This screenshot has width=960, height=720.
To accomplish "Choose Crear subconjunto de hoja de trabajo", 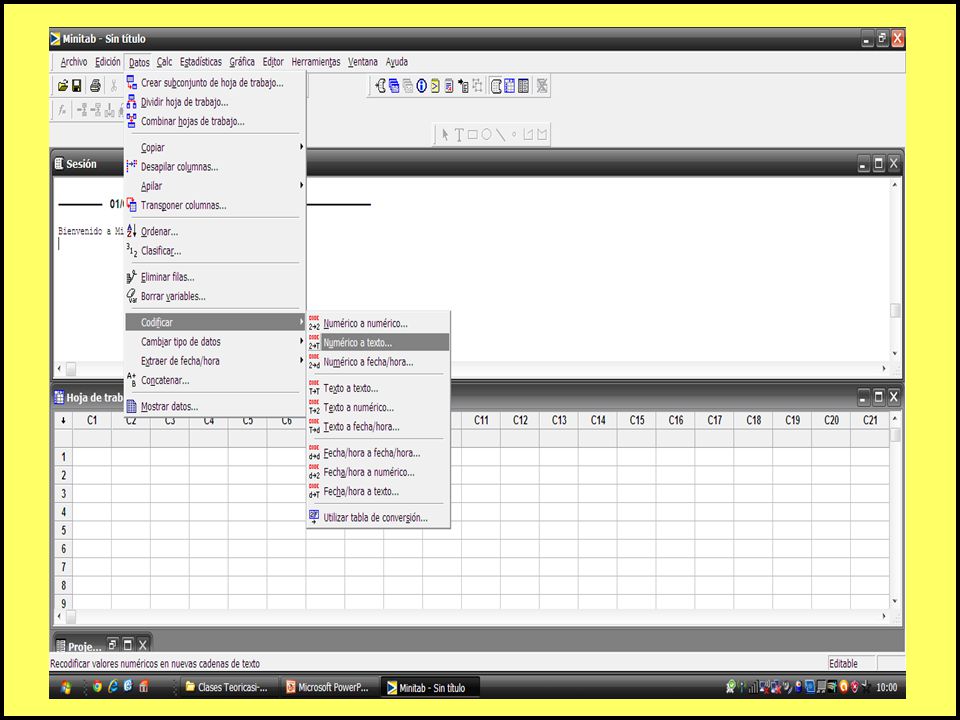I will (x=214, y=83).
